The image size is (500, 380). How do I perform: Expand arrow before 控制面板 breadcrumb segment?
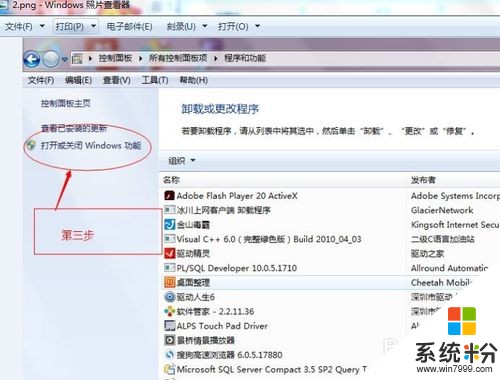[90, 59]
